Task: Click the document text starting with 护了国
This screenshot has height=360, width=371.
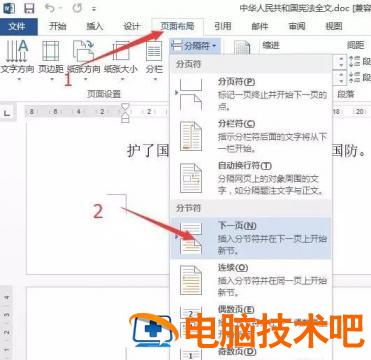Action: [148, 150]
